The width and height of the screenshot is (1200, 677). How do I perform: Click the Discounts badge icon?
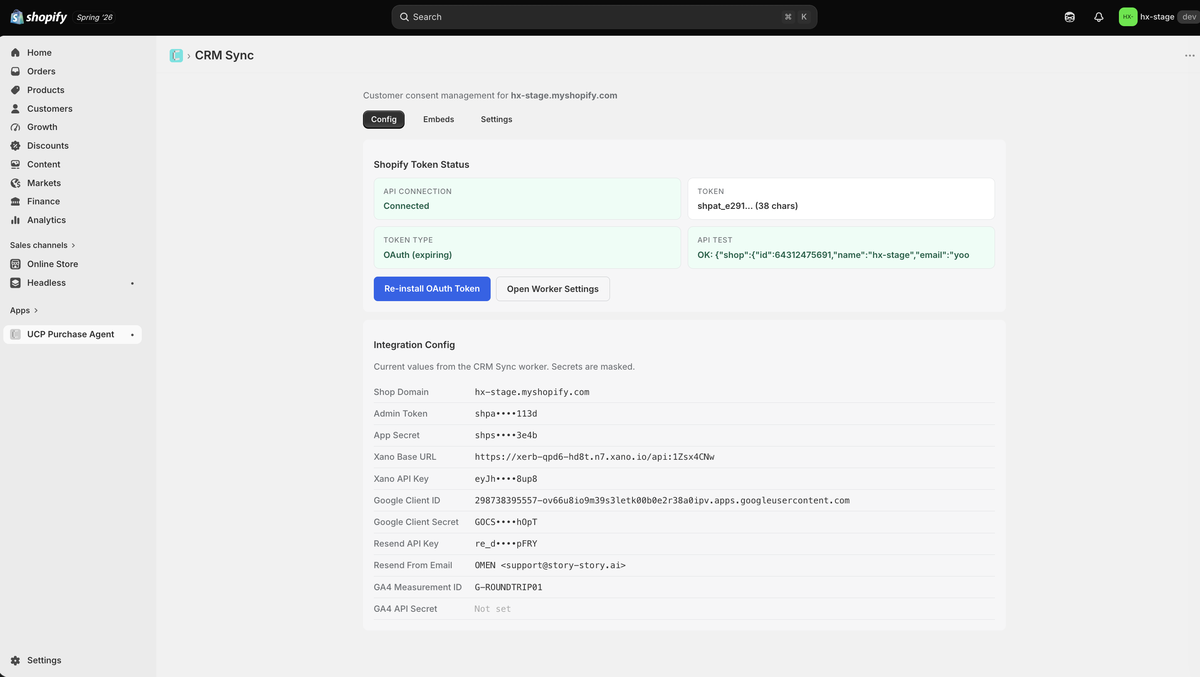tap(15, 146)
